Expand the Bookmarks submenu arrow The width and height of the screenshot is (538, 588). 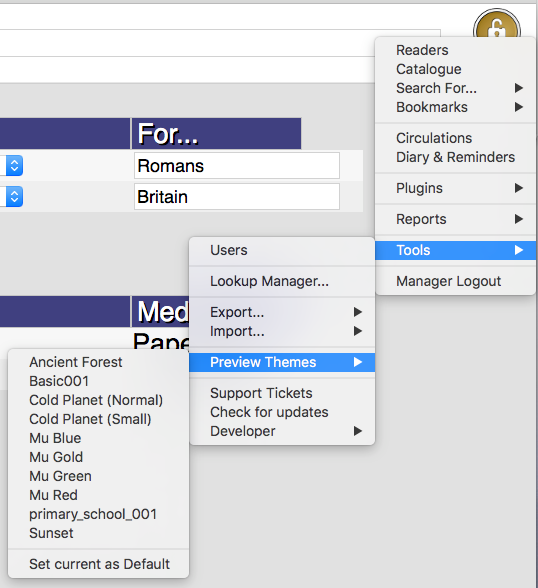tap(519, 107)
